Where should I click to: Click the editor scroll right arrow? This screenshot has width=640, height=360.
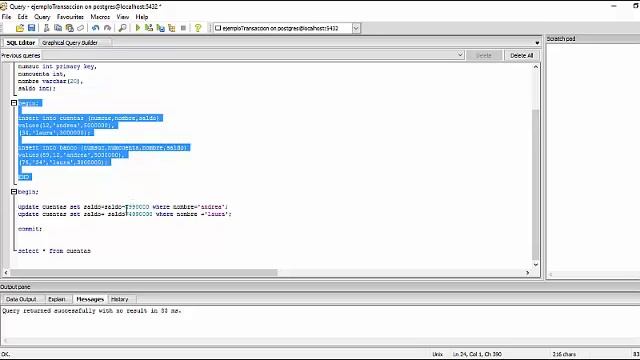(527, 272)
